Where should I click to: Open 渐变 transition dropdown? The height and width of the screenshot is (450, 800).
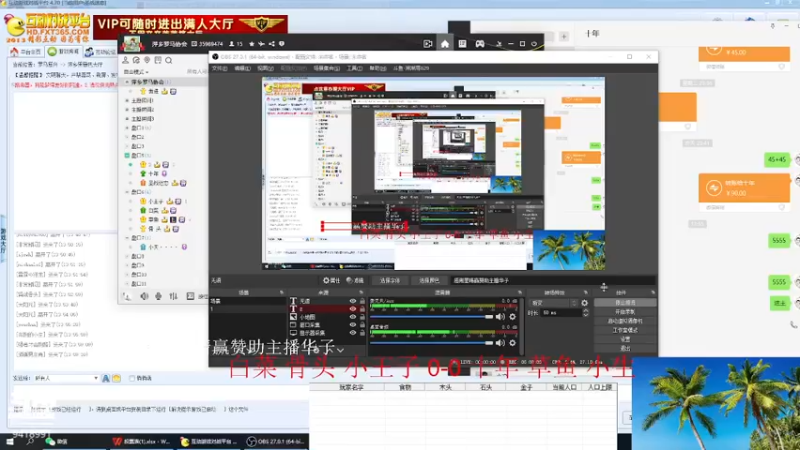tap(553, 303)
